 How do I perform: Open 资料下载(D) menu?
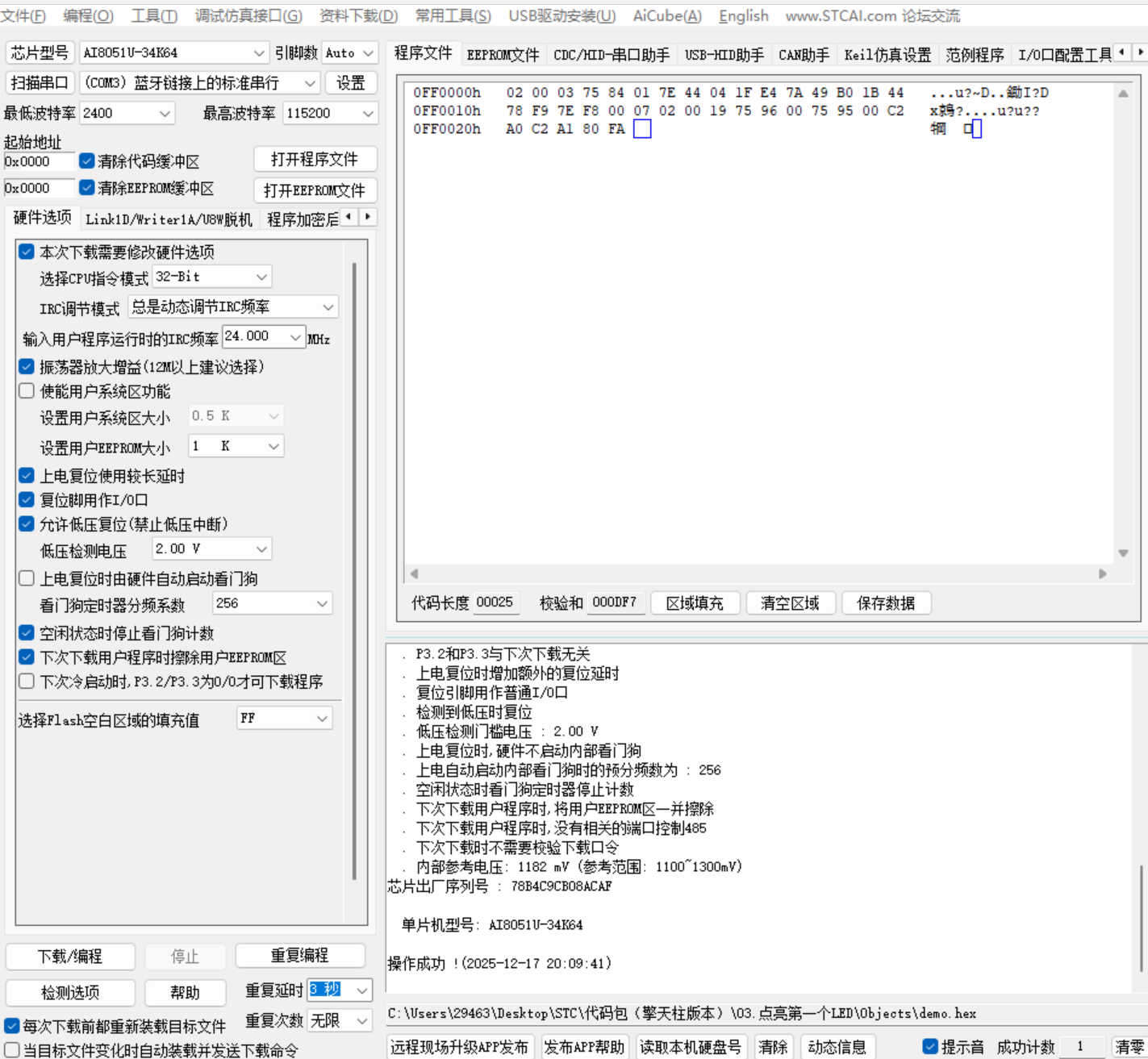pyautogui.click(x=359, y=15)
